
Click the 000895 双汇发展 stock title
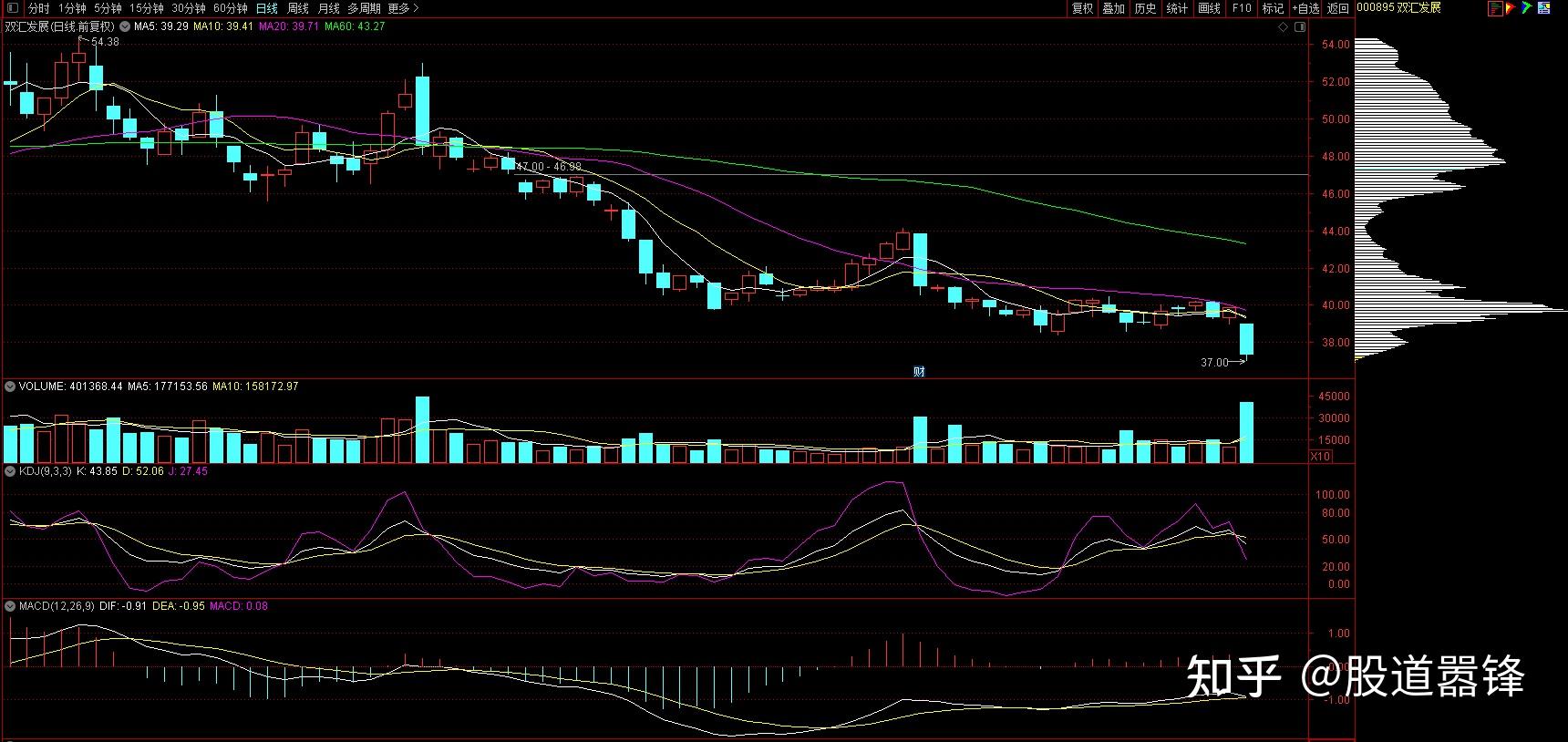[1399, 8]
